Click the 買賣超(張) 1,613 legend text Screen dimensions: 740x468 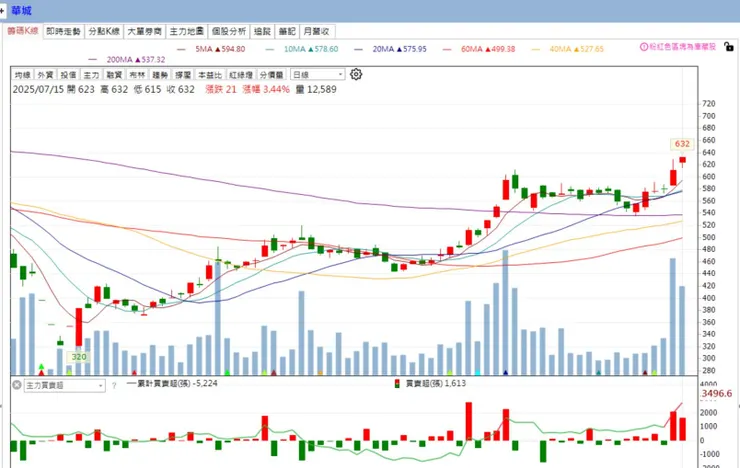435,384
